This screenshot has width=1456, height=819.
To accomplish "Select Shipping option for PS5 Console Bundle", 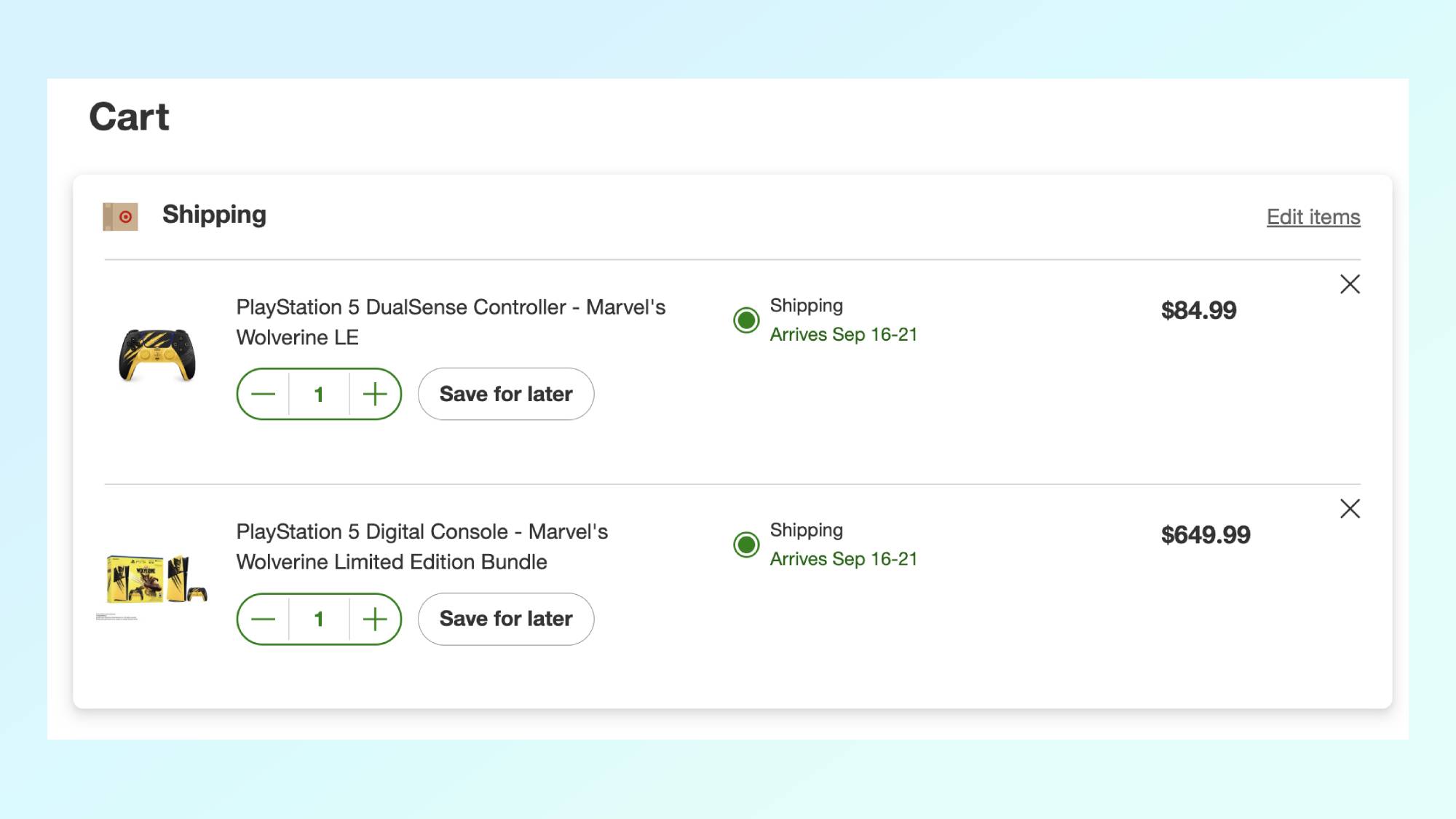I will point(746,545).
